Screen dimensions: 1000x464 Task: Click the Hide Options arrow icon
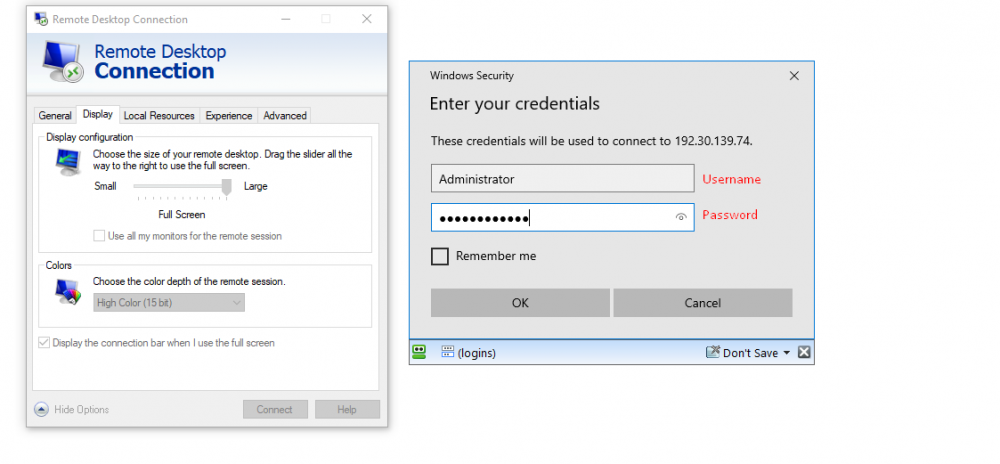[41, 409]
